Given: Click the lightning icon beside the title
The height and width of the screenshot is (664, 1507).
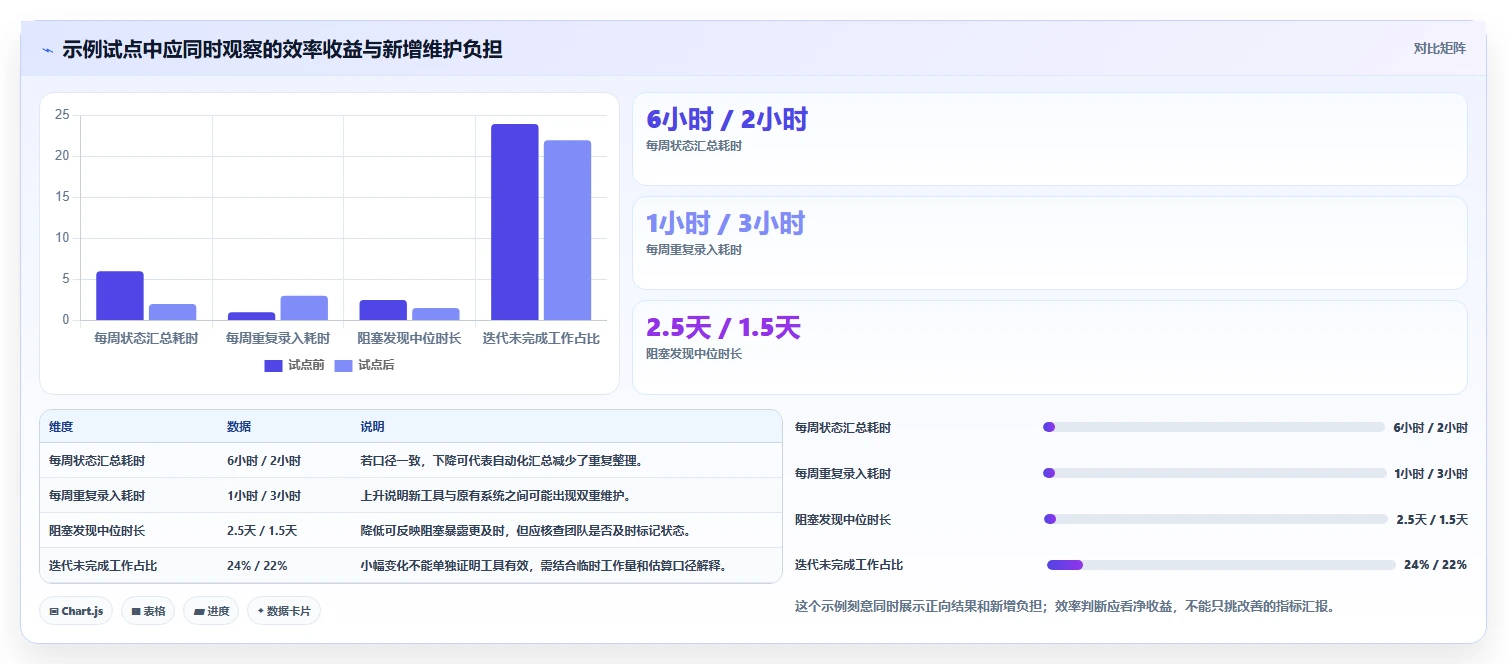Looking at the screenshot, I should click(x=48, y=49).
